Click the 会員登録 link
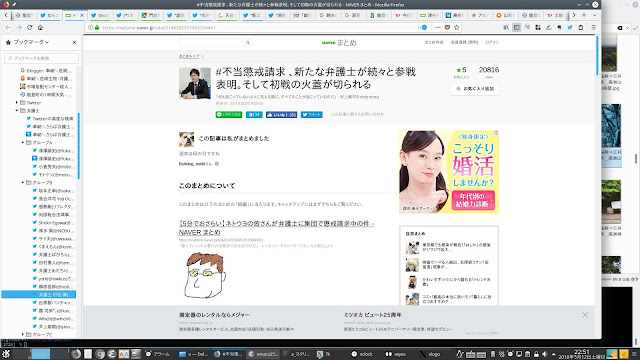This screenshot has height=360, width=640. click(464, 42)
